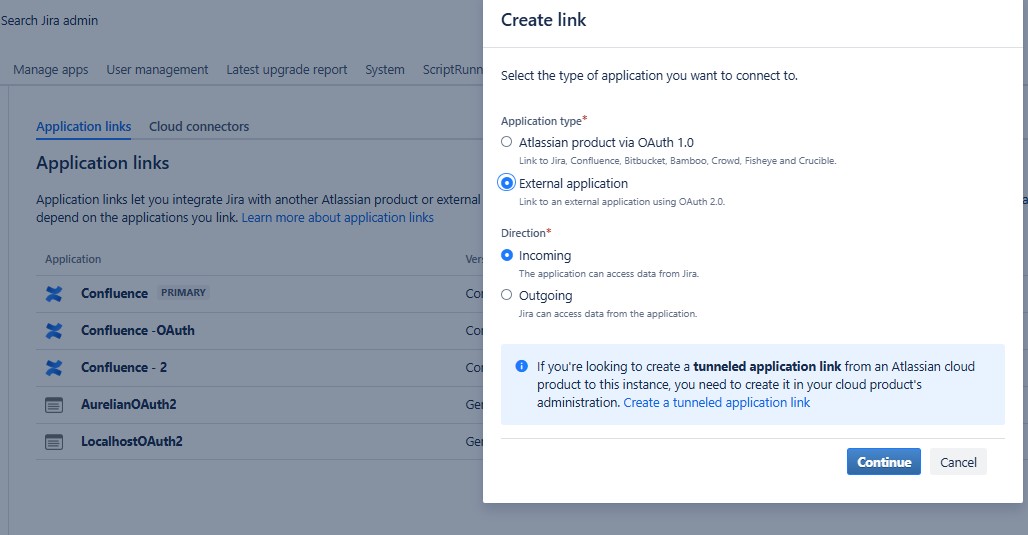This screenshot has width=1028, height=535.
Task: Click the AurelianOAuth2 generic application icon
Action: 54,405
